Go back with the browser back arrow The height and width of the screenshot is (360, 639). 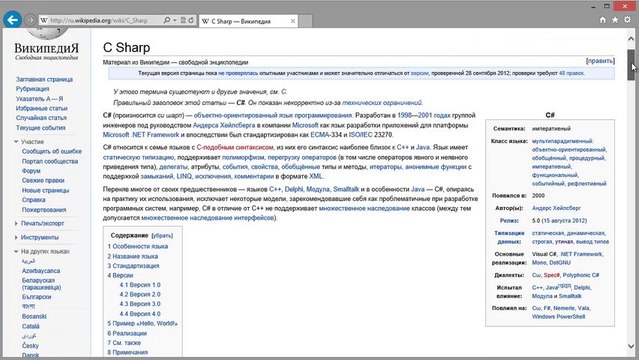[x=13, y=20]
